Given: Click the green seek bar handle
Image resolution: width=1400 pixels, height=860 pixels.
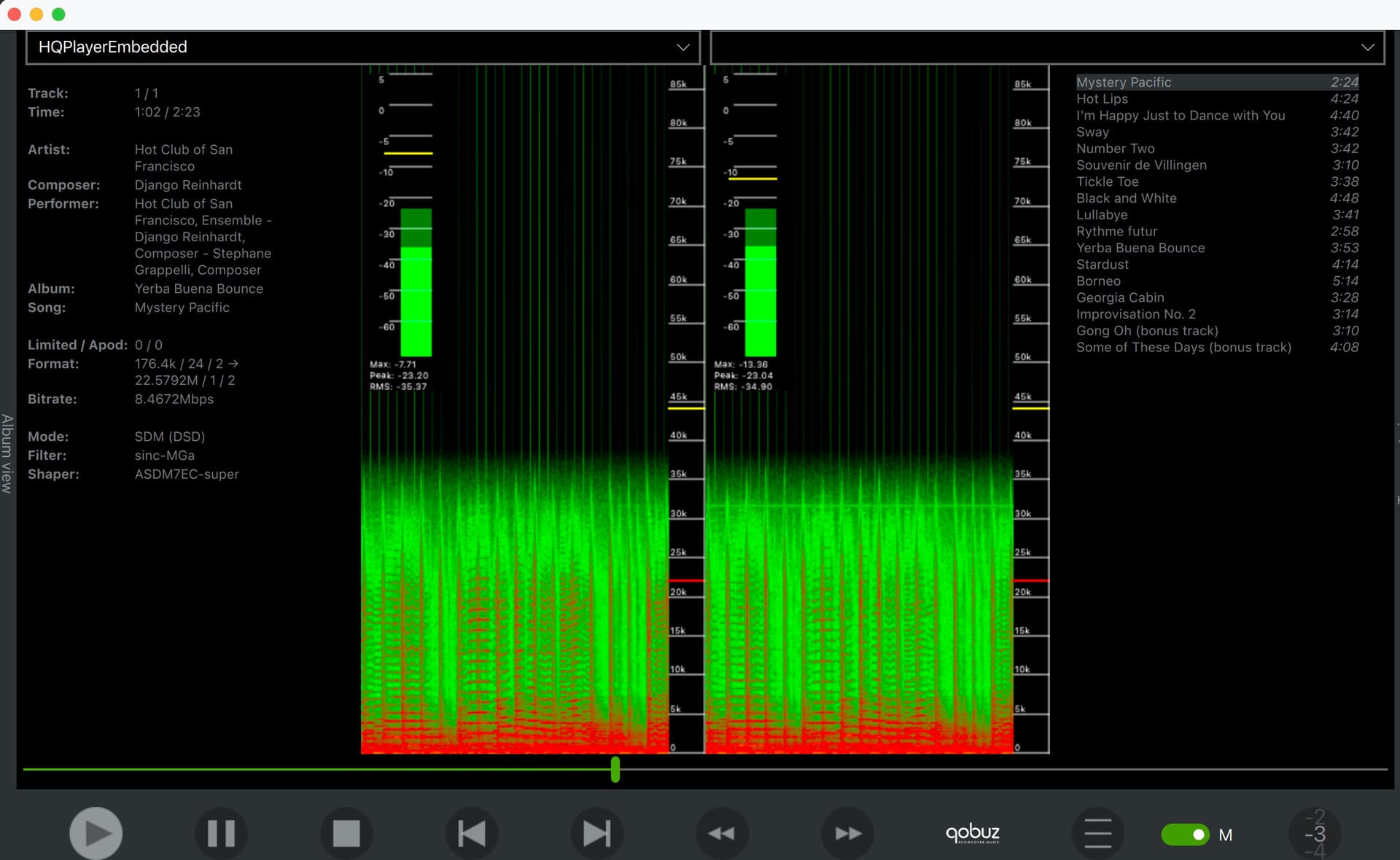Looking at the screenshot, I should click(615, 769).
